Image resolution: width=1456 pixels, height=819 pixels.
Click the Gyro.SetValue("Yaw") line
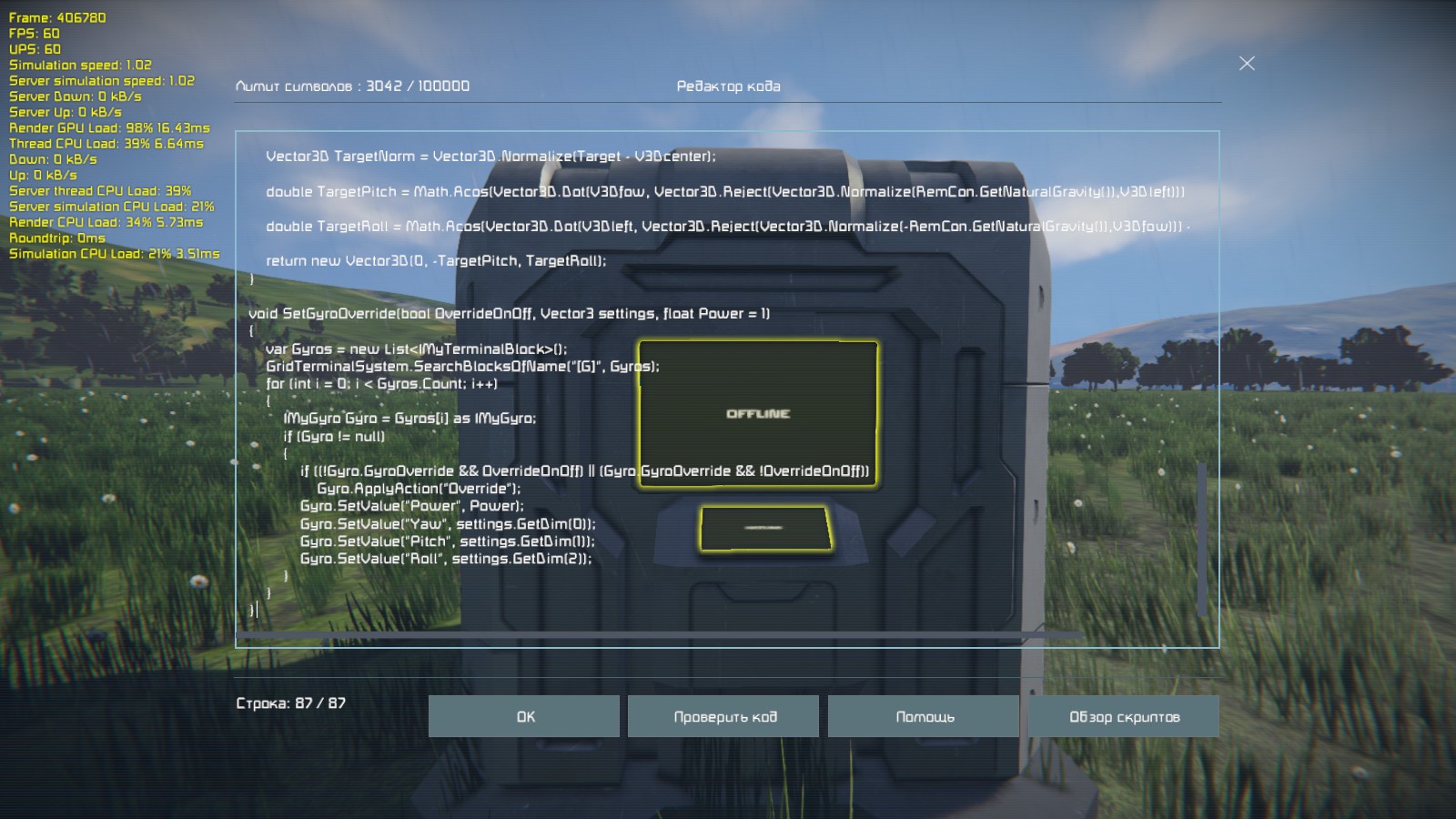[447, 524]
